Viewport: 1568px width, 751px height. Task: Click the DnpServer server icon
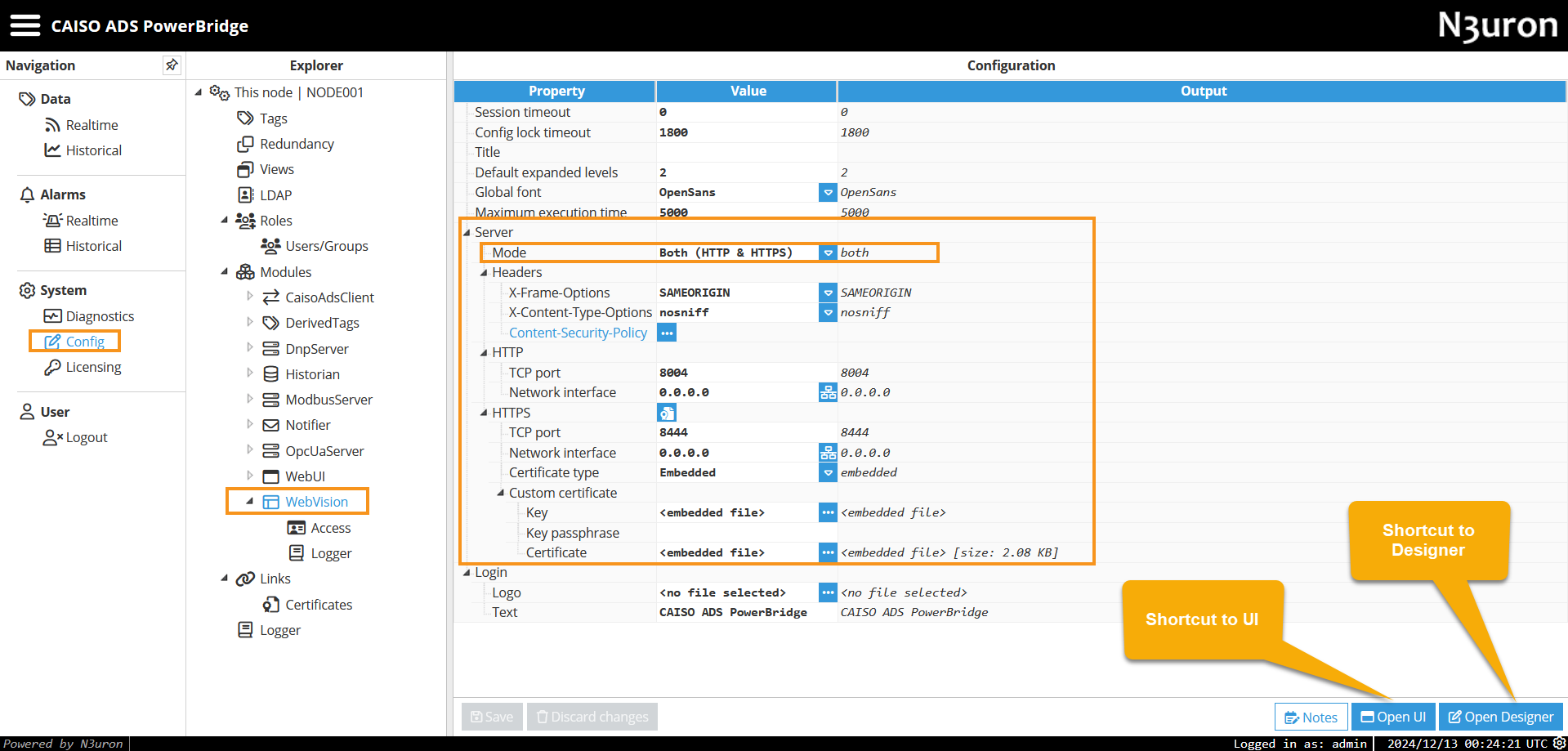271,349
